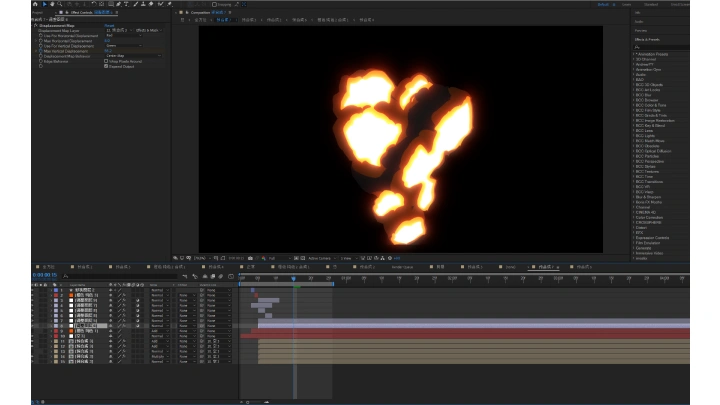Select the Rectangle shape tool

click(111, 4)
